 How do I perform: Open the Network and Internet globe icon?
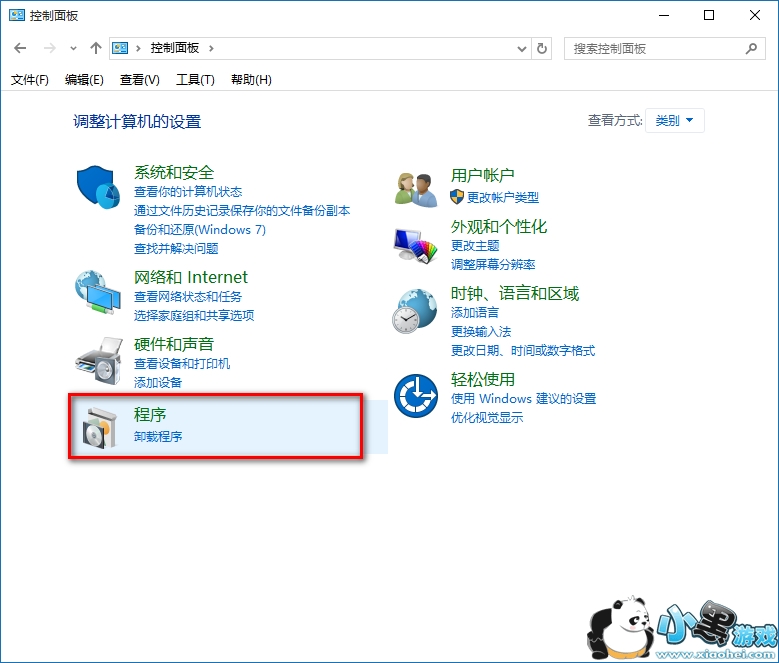pyautogui.click(x=98, y=292)
